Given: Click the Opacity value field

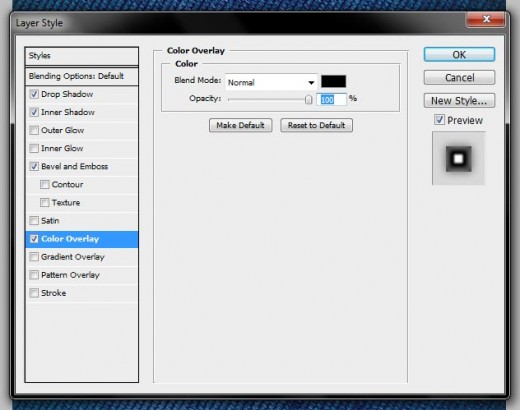Looking at the screenshot, I should coord(331,100).
